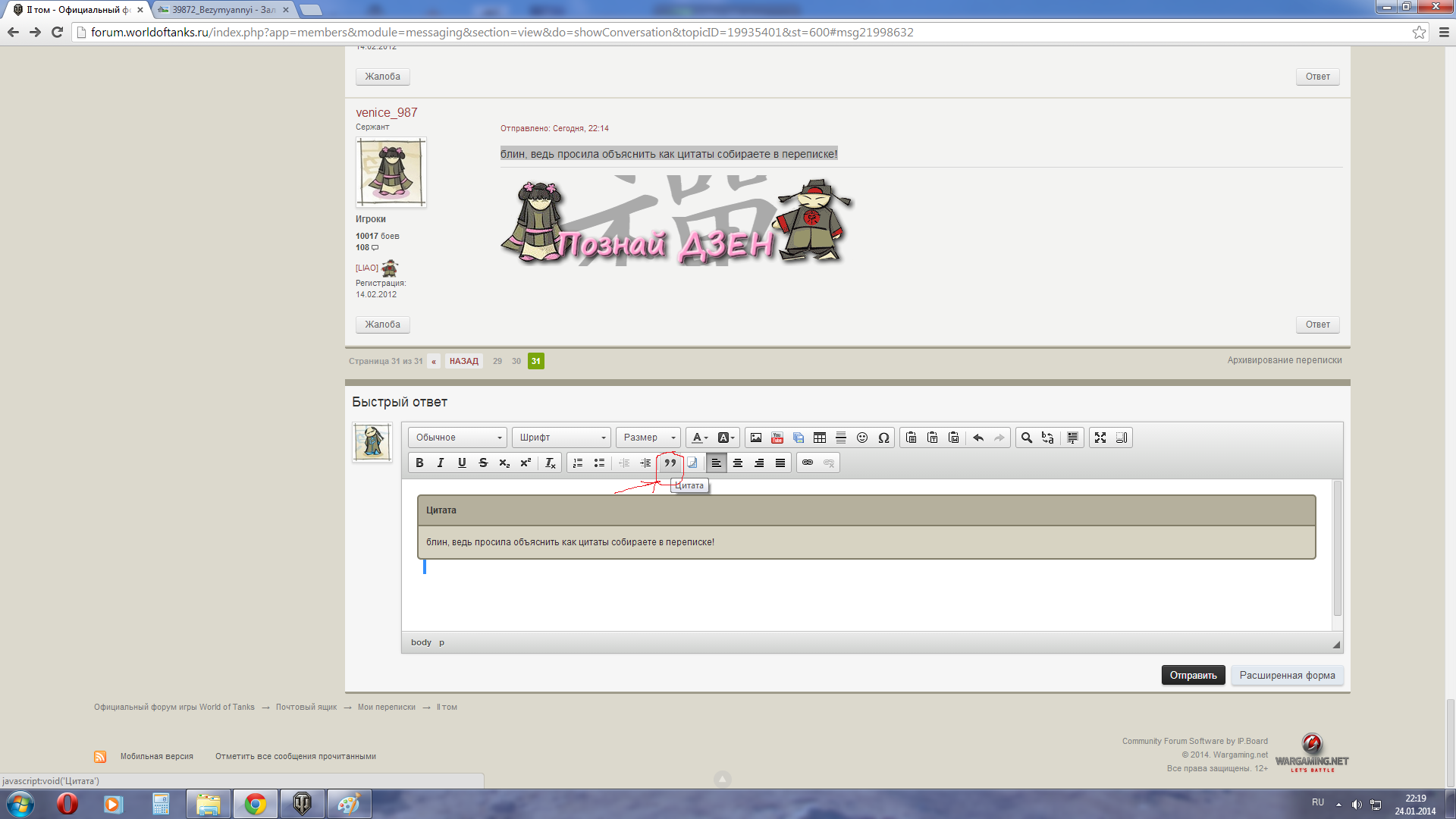
Task: Toggle superscript formatting
Action: pyautogui.click(x=526, y=463)
